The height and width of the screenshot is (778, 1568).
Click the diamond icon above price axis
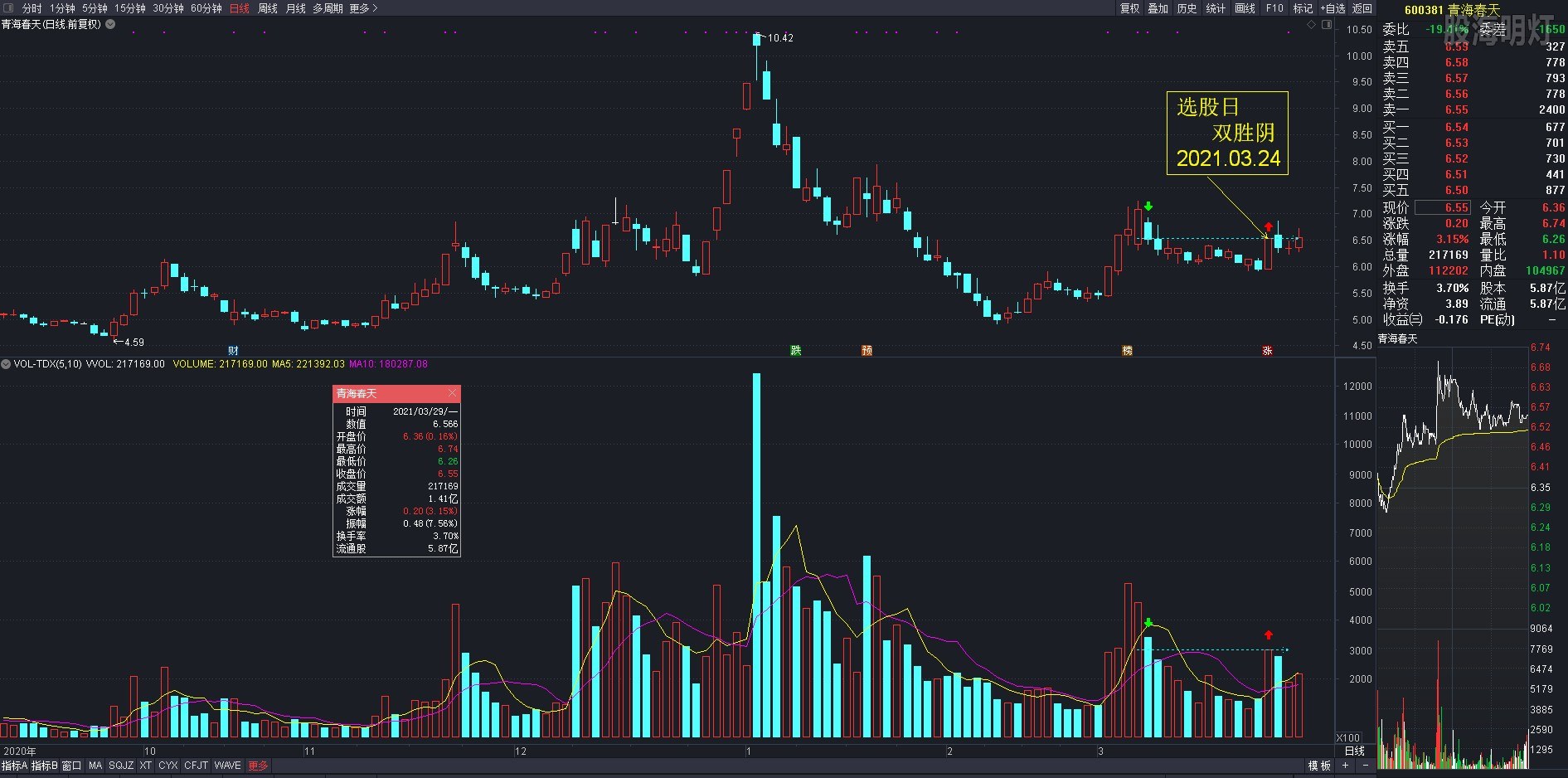pyautogui.click(x=1311, y=25)
